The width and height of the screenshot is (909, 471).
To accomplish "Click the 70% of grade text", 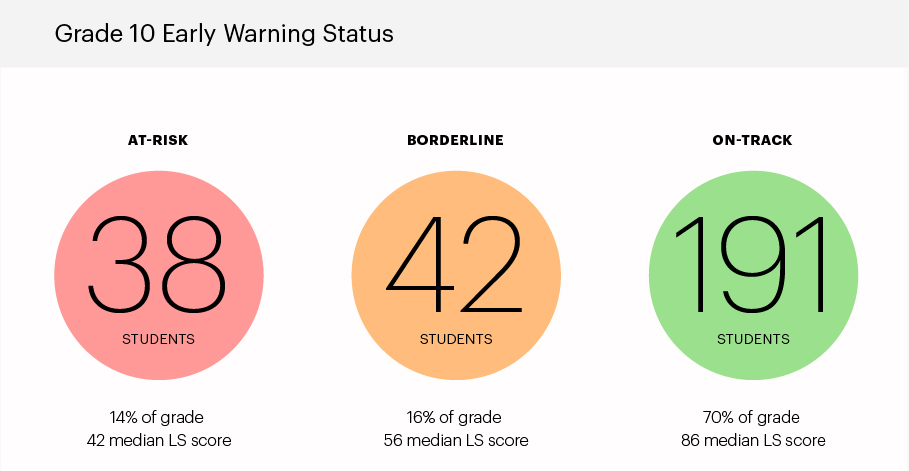I will point(751,417).
